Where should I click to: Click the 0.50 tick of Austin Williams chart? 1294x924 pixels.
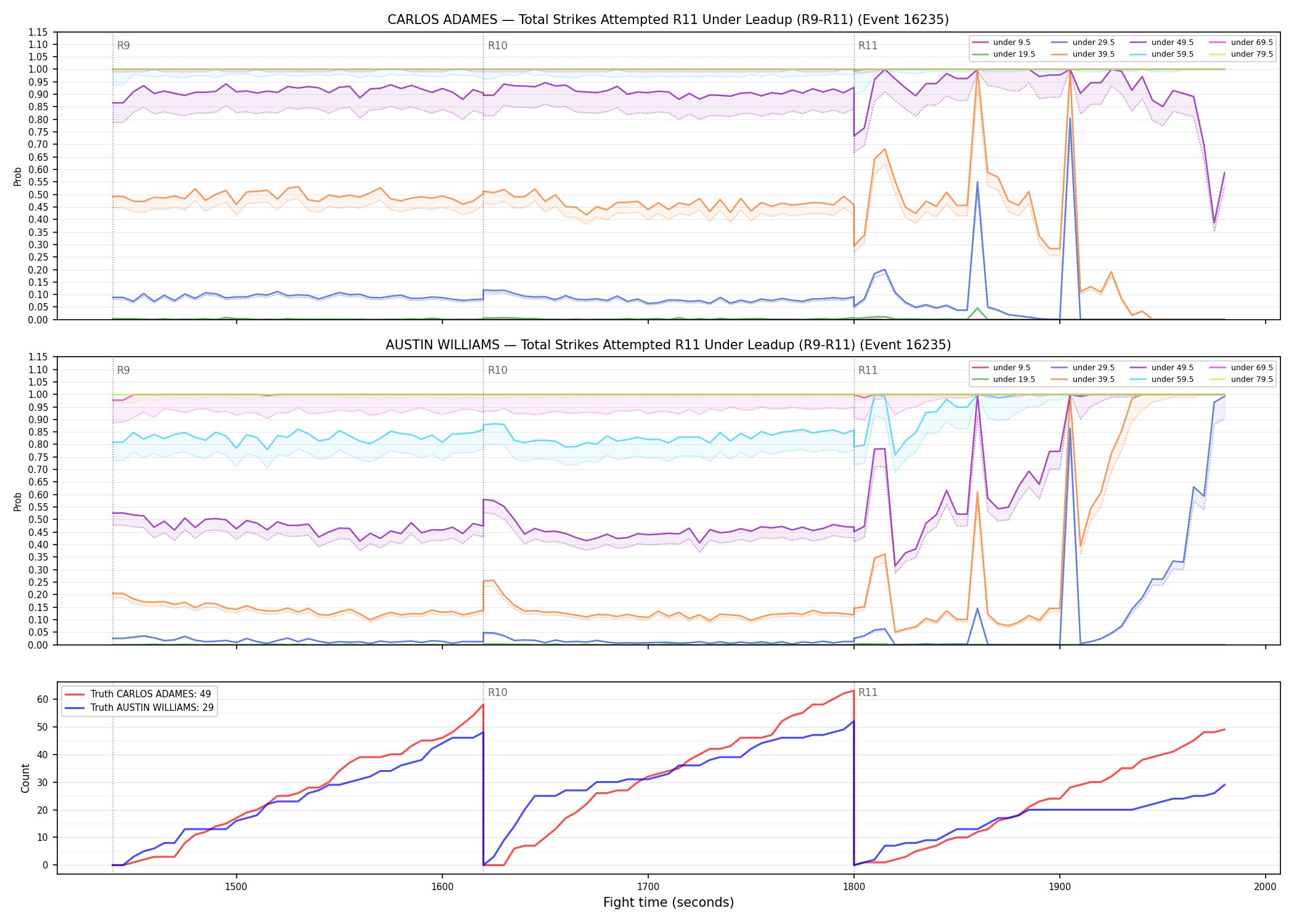coord(38,520)
